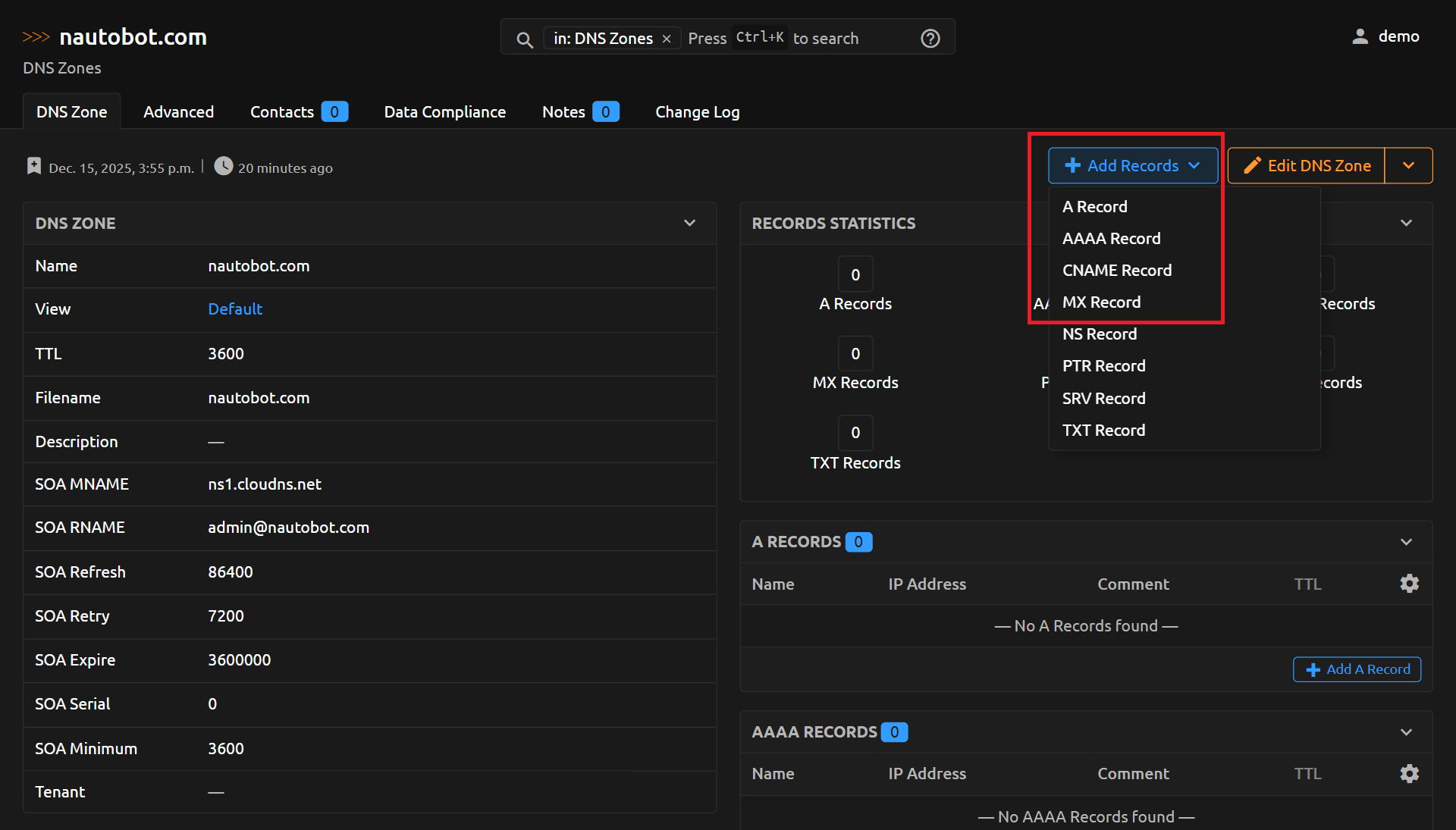Collapse the AAAA Records panel
1456x830 pixels.
tap(1406, 732)
